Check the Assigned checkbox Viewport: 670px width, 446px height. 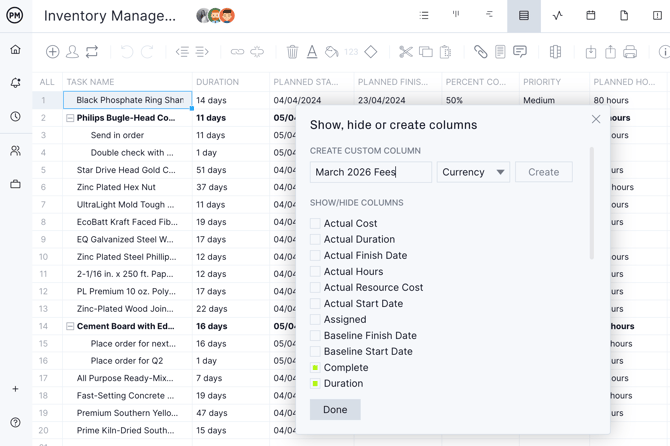point(315,319)
